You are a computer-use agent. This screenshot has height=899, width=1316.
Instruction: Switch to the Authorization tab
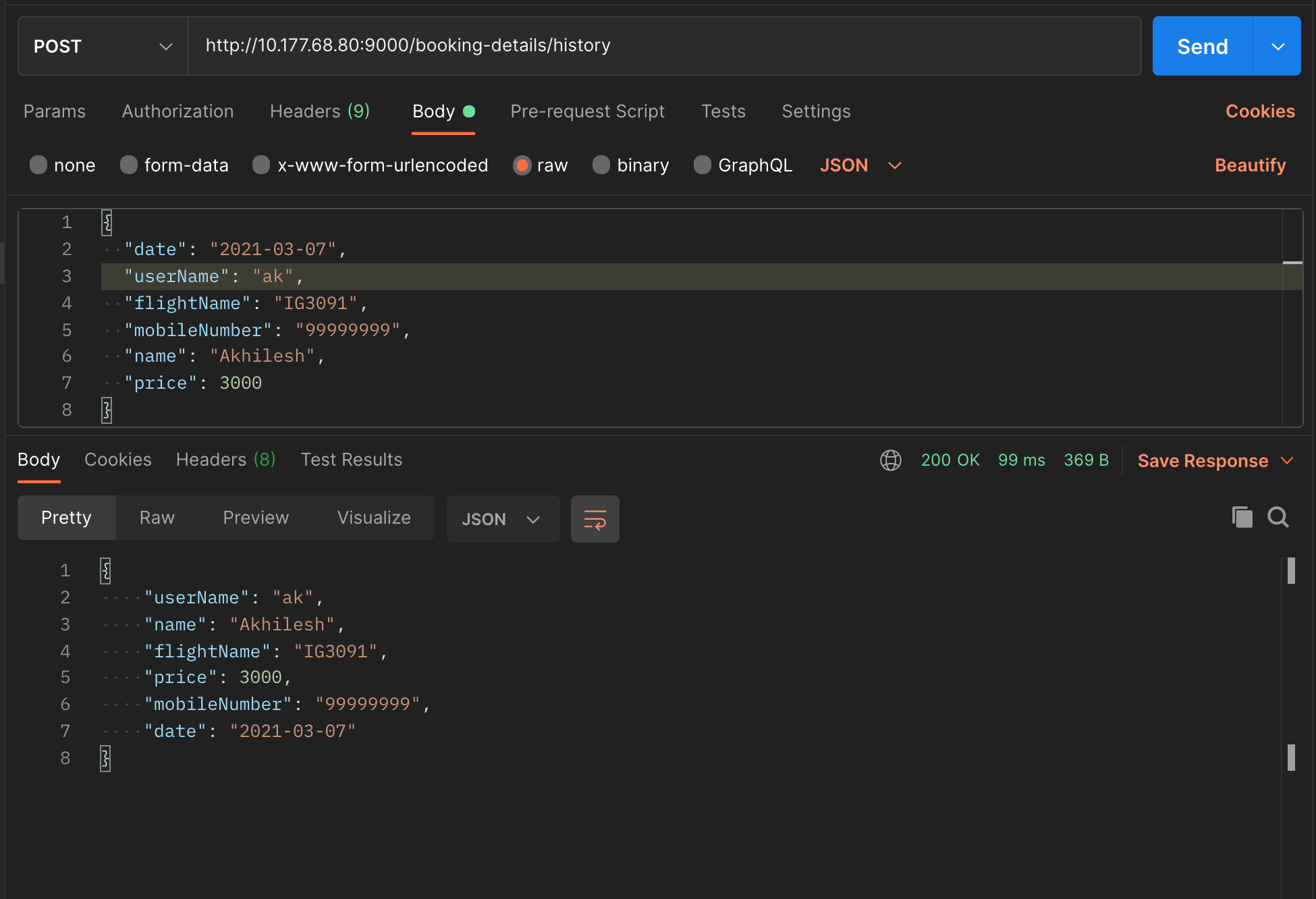tap(177, 111)
